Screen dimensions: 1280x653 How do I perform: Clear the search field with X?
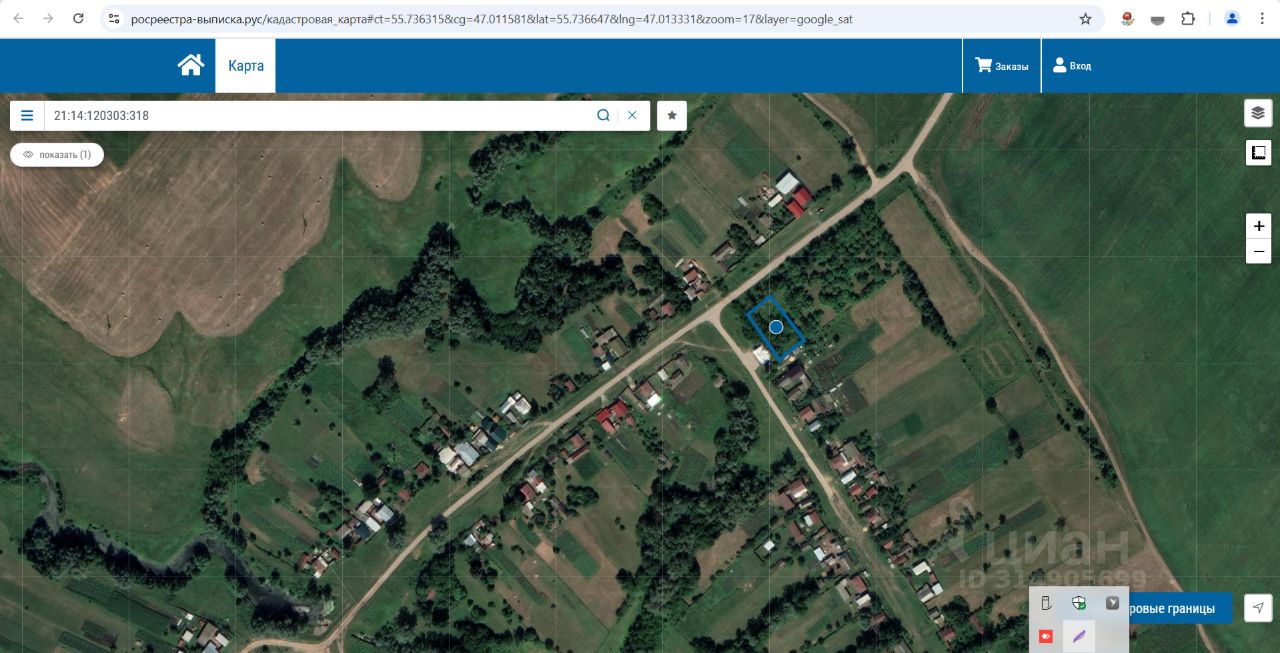click(632, 116)
